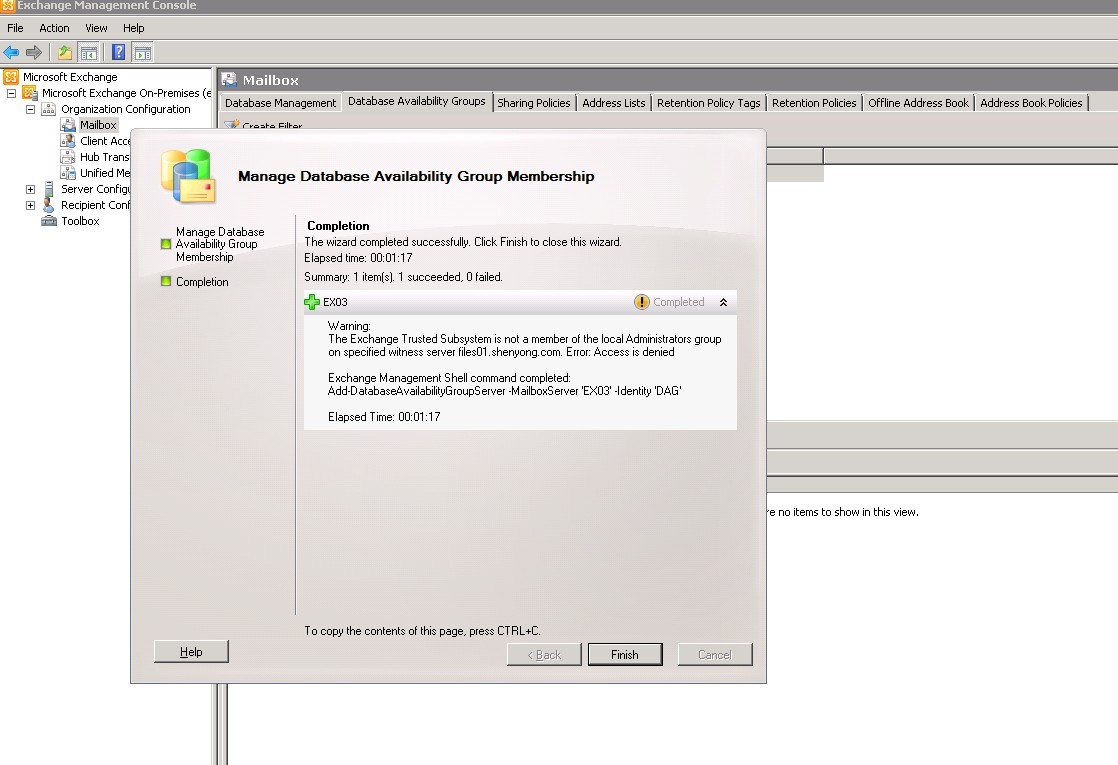
Task: Click the Microsoft Exchange On-Premises node icon
Action: (30, 93)
